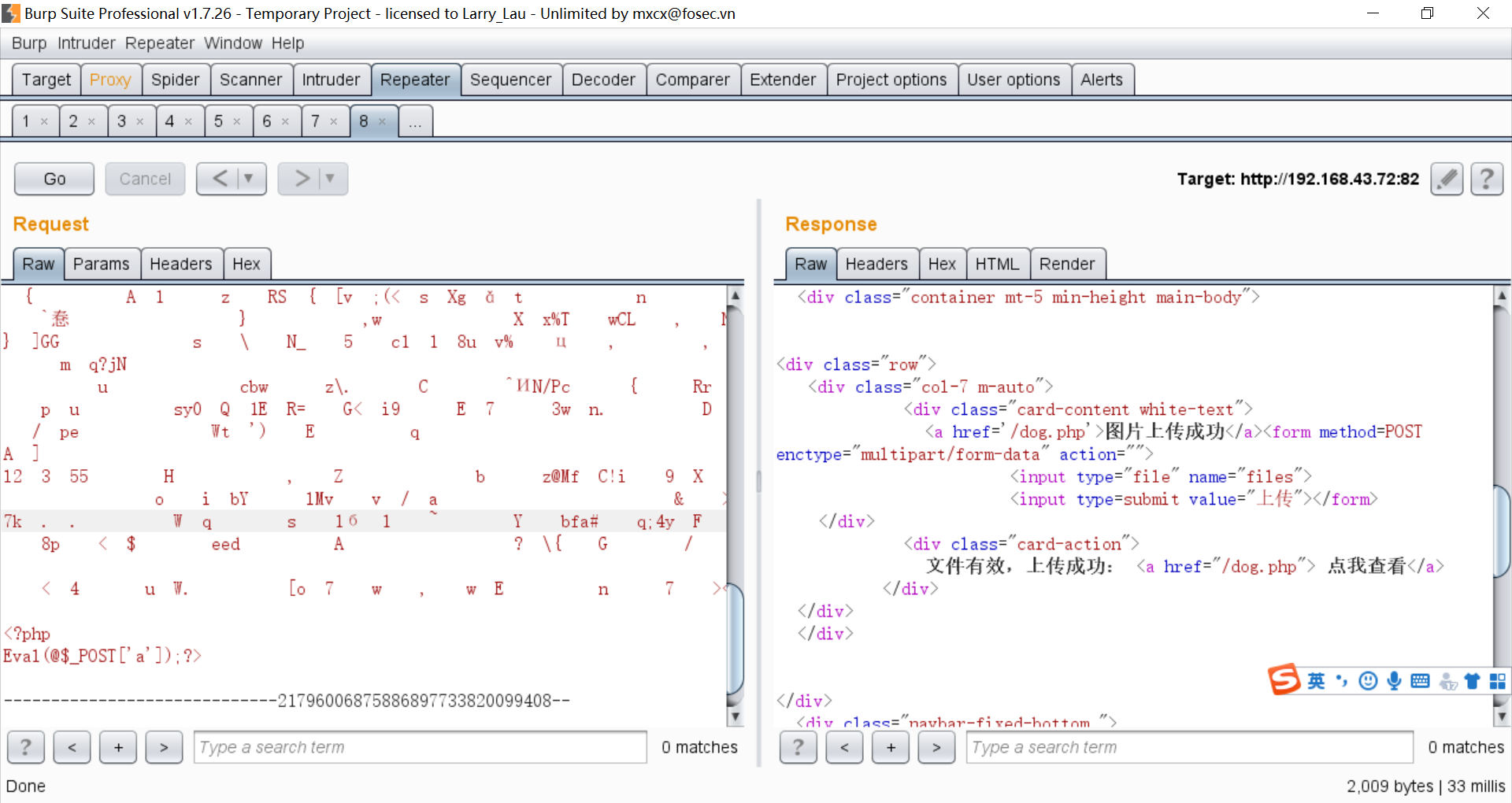Close Repeater tab 1
The image size is (1512, 803).
[x=44, y=121]
